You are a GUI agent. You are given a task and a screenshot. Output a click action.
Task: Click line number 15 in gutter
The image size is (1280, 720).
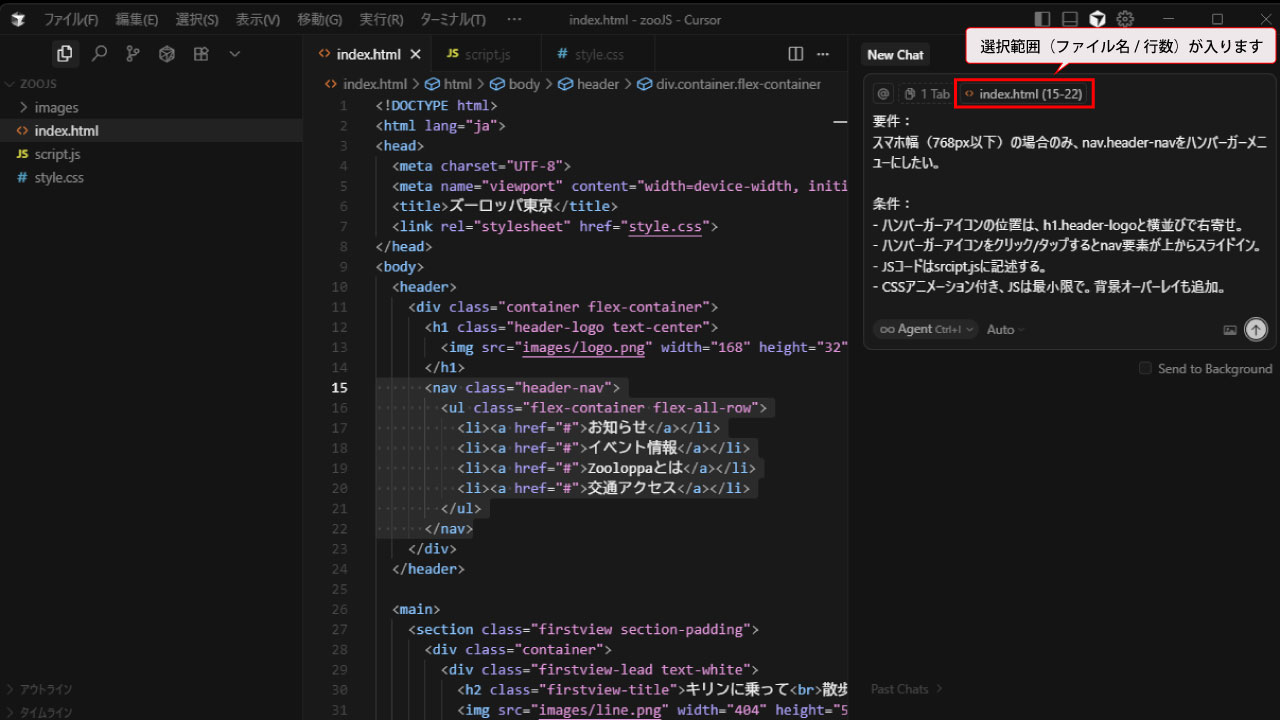tap(339, 388)
